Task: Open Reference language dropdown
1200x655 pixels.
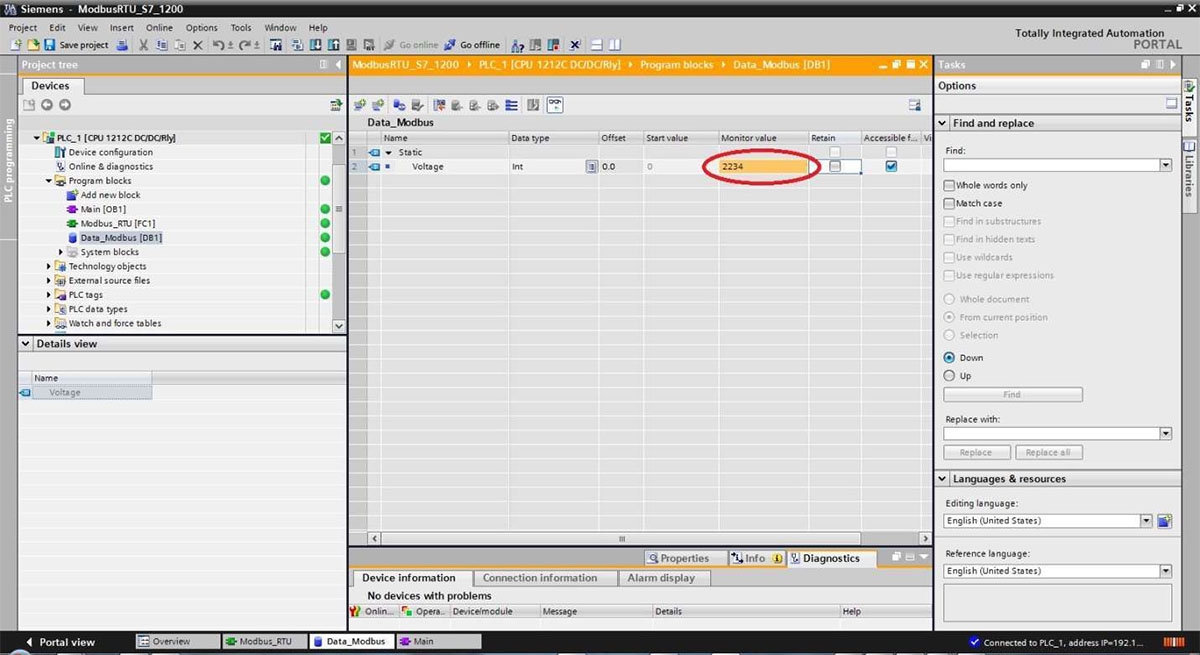Action: click(1165, 571)
